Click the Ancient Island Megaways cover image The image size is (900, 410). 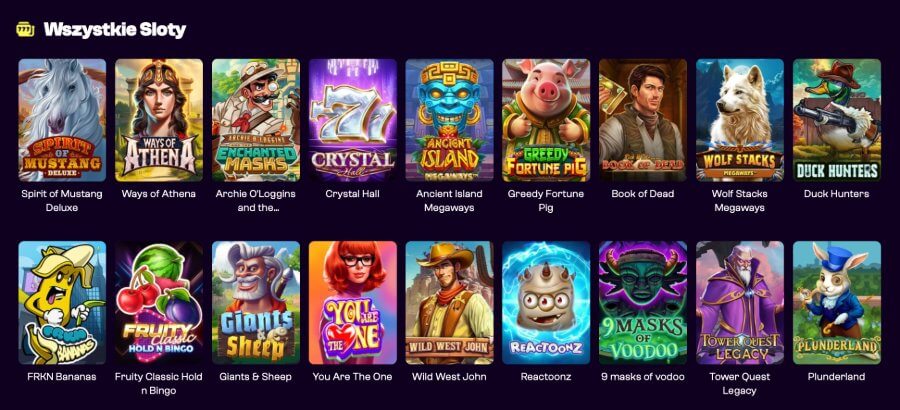449,120
